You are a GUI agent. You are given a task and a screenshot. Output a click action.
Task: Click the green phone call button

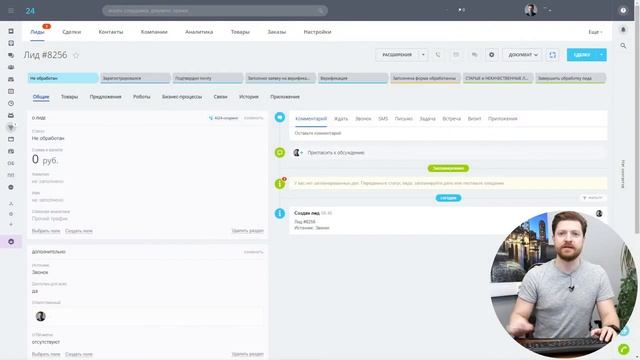click(x=623, y=349)
